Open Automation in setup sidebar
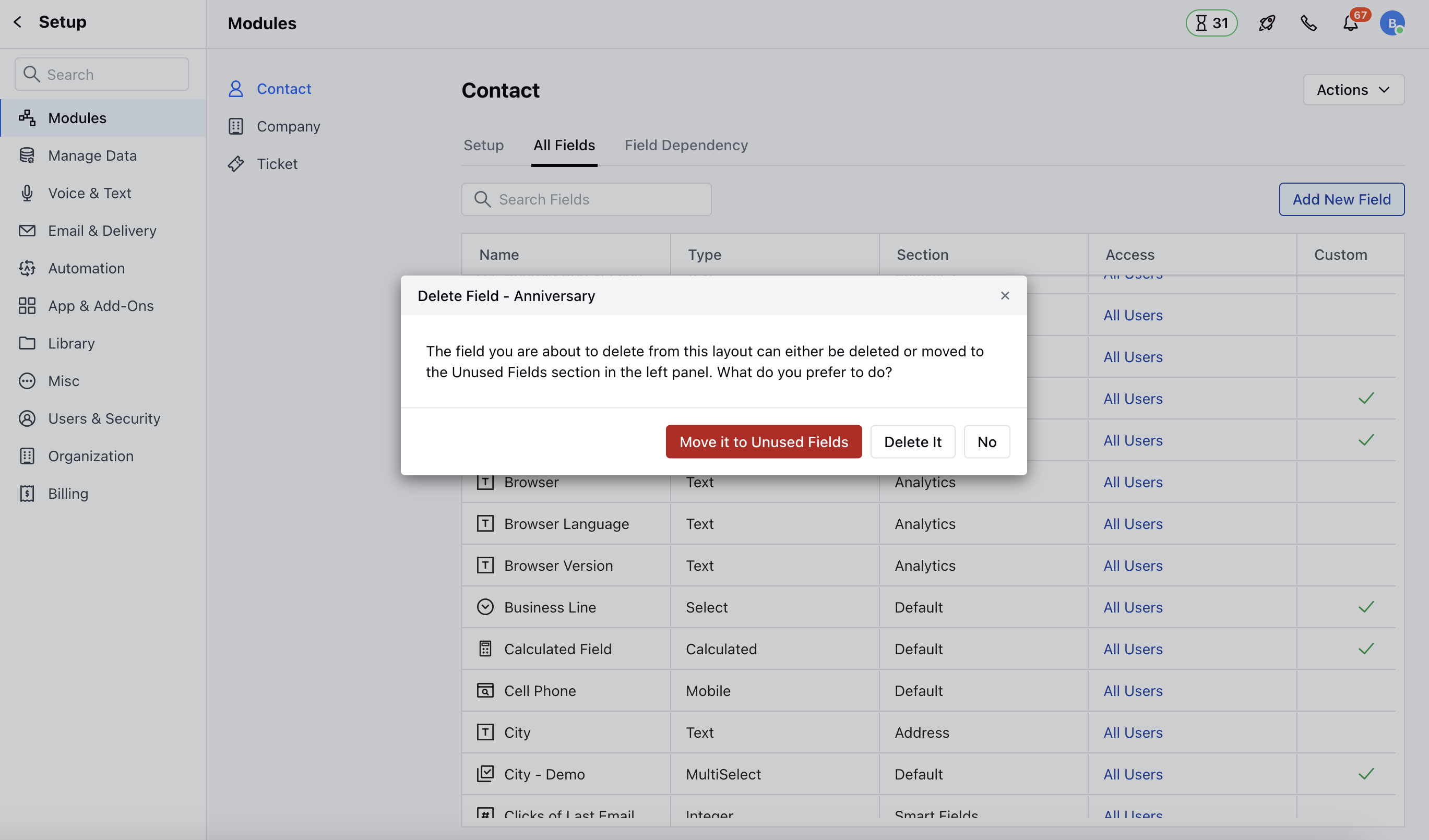Screen dimensions: 1429x840 click(86, 268)
